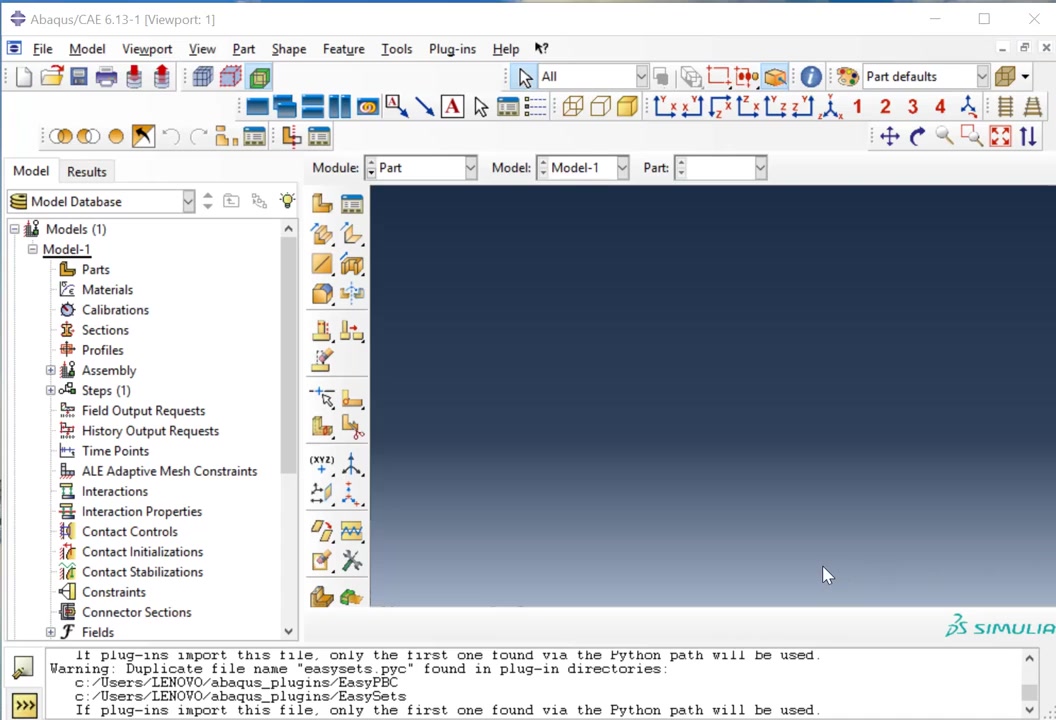Expand the Assembly tree node
Image resolution: width=1056 pixels, height=720 pixels.
(x=50, y=370)
